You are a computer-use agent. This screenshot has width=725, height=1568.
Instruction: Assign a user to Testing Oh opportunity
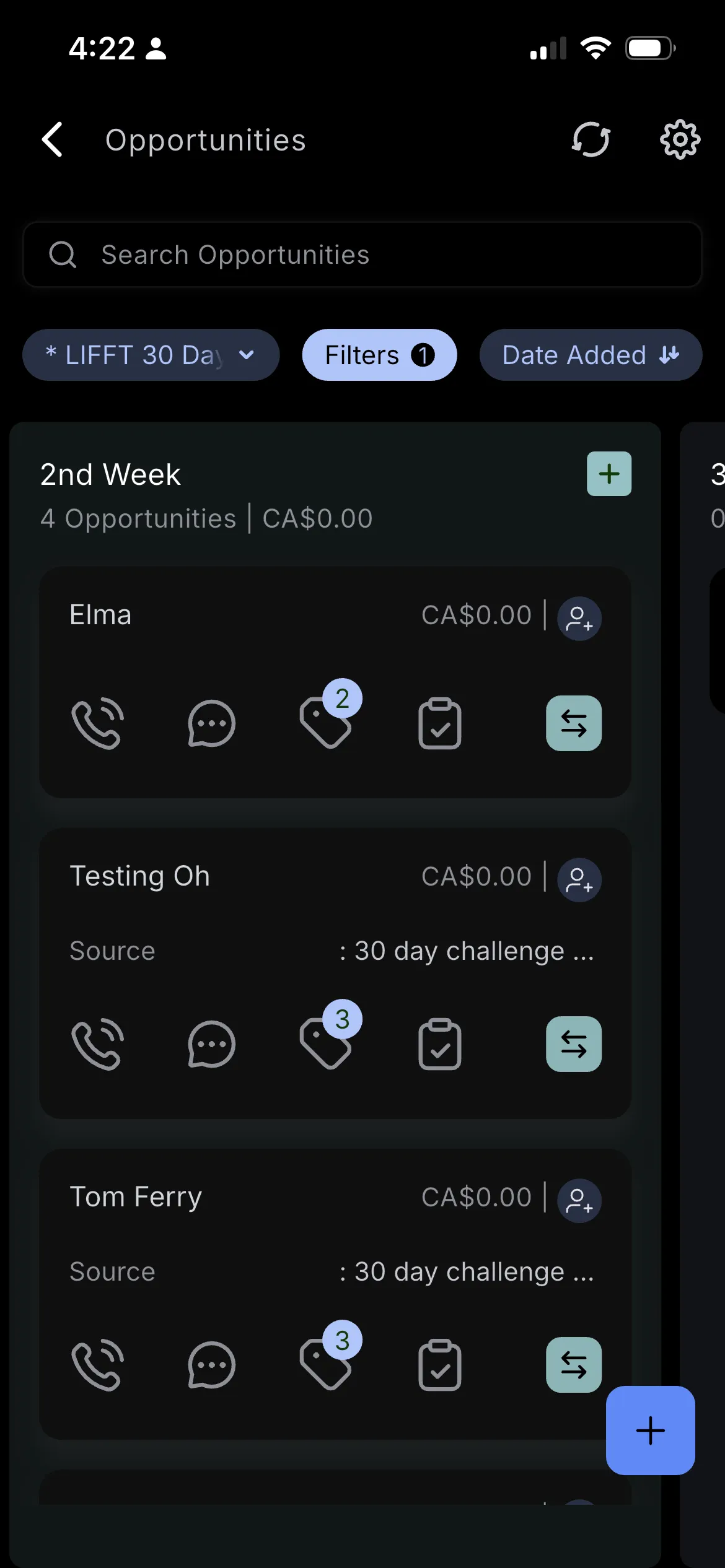point(579,879)
